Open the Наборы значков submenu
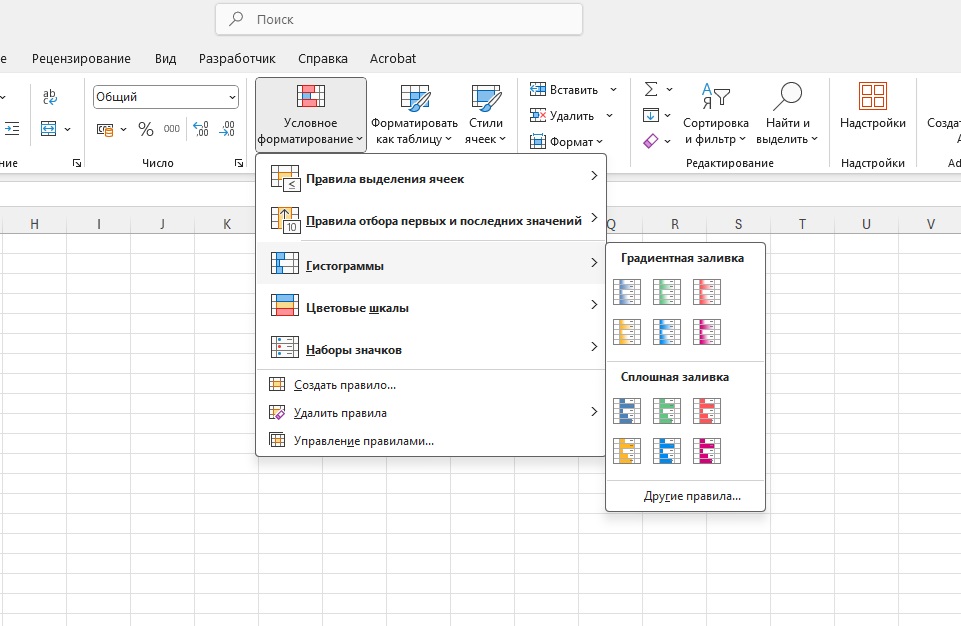 click(x=431, y=348)
